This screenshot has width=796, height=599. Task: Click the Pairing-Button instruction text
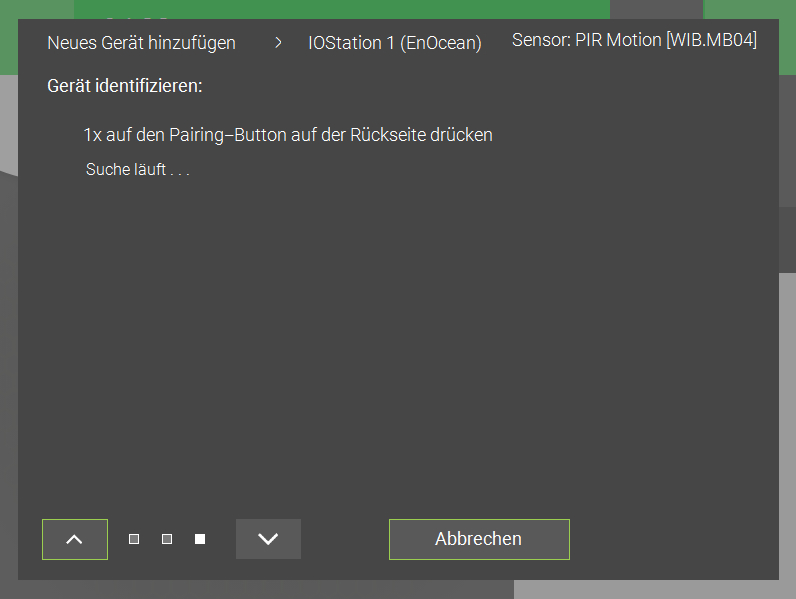pos(288,135)
